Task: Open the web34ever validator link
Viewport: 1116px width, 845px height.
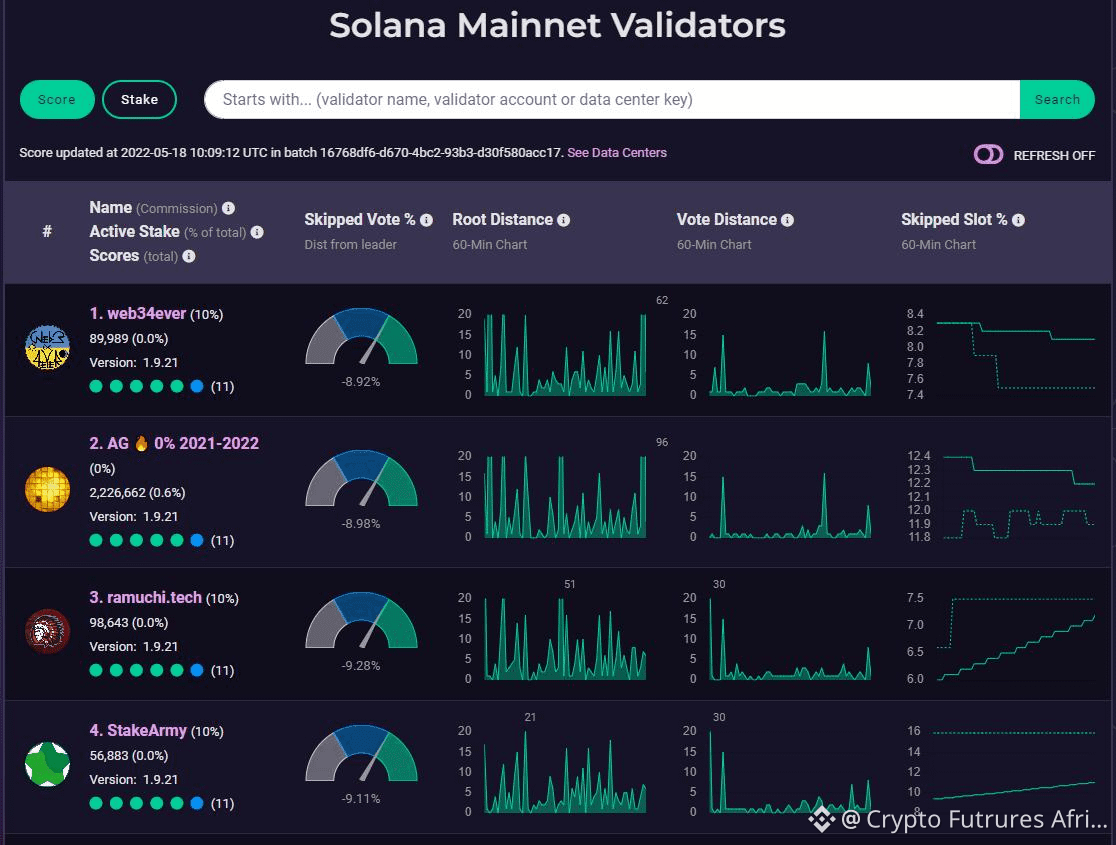Action: 137,313
